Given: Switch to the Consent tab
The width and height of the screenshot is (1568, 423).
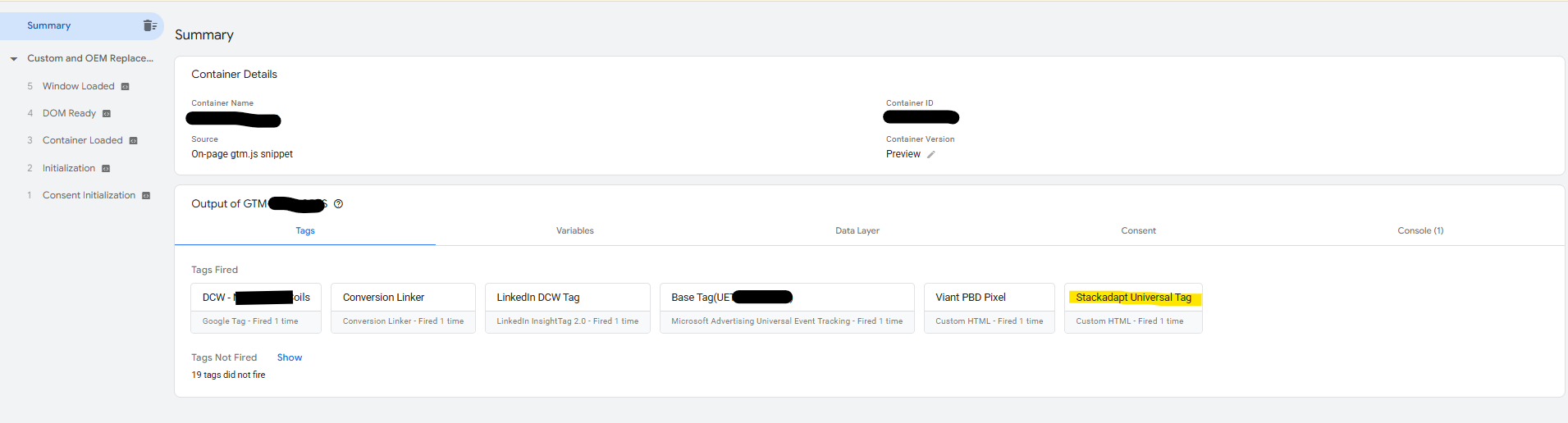Looking at the screenshot, I should tap(1139, 230).
